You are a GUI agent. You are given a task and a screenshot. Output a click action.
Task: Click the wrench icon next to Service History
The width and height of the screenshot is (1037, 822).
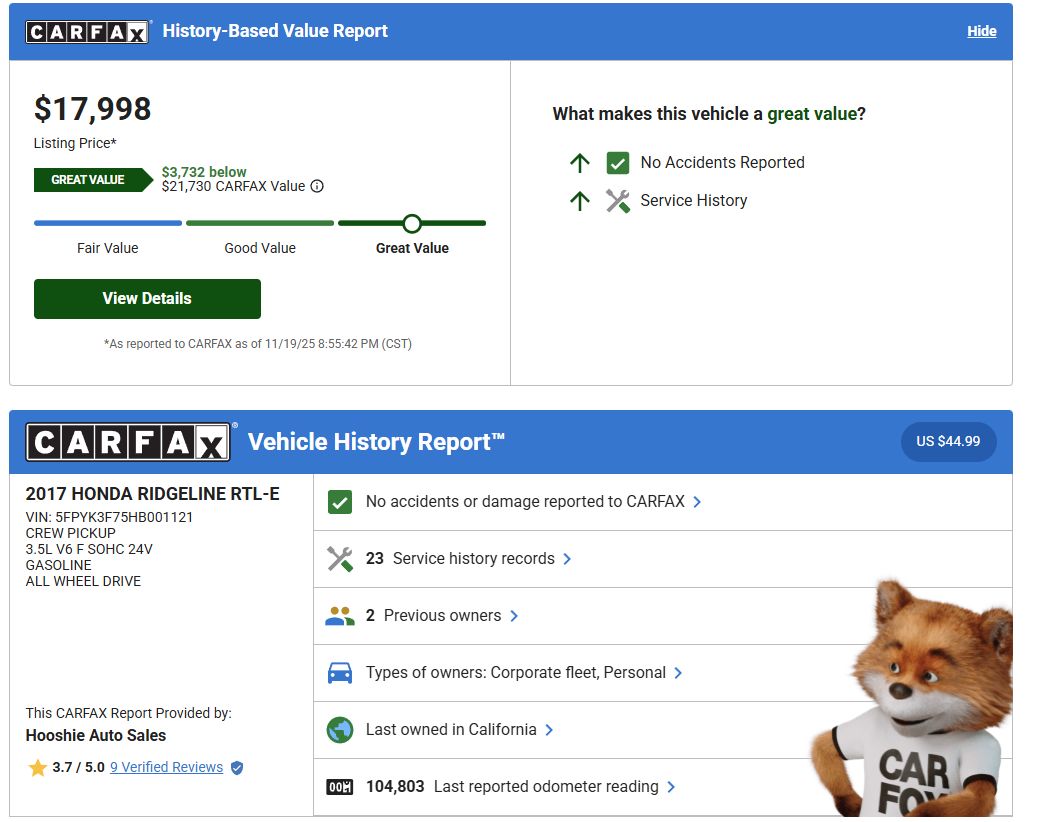click(618, 200)
